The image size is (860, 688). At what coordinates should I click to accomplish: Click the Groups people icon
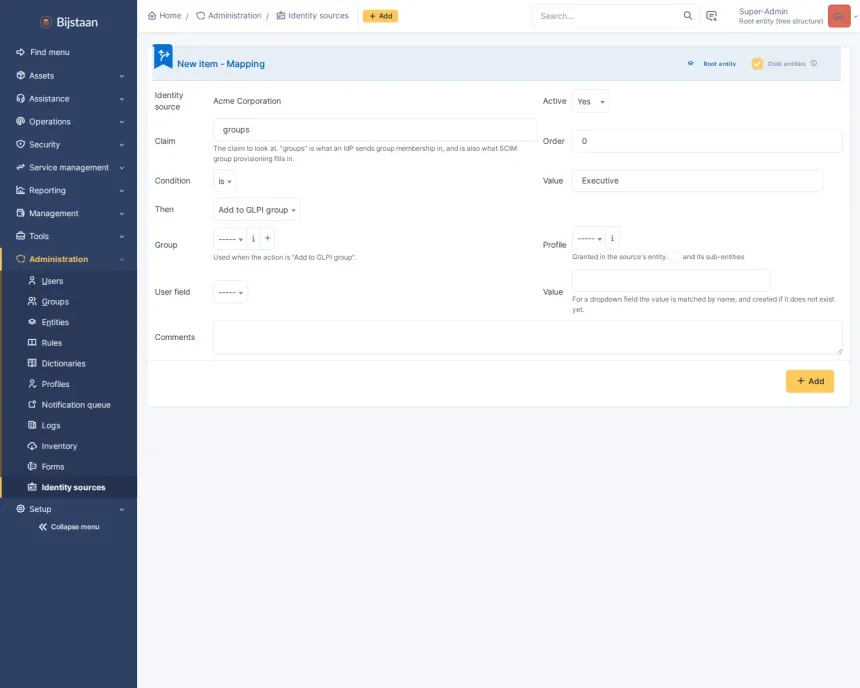[32, 301]
